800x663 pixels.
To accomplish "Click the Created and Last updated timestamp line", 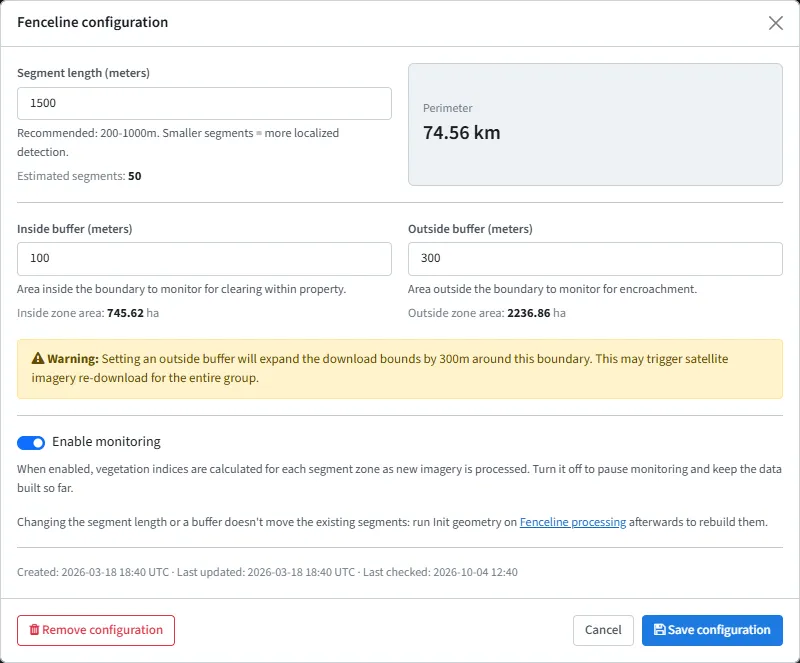I will pyautogui.click(x=267, y=572).
